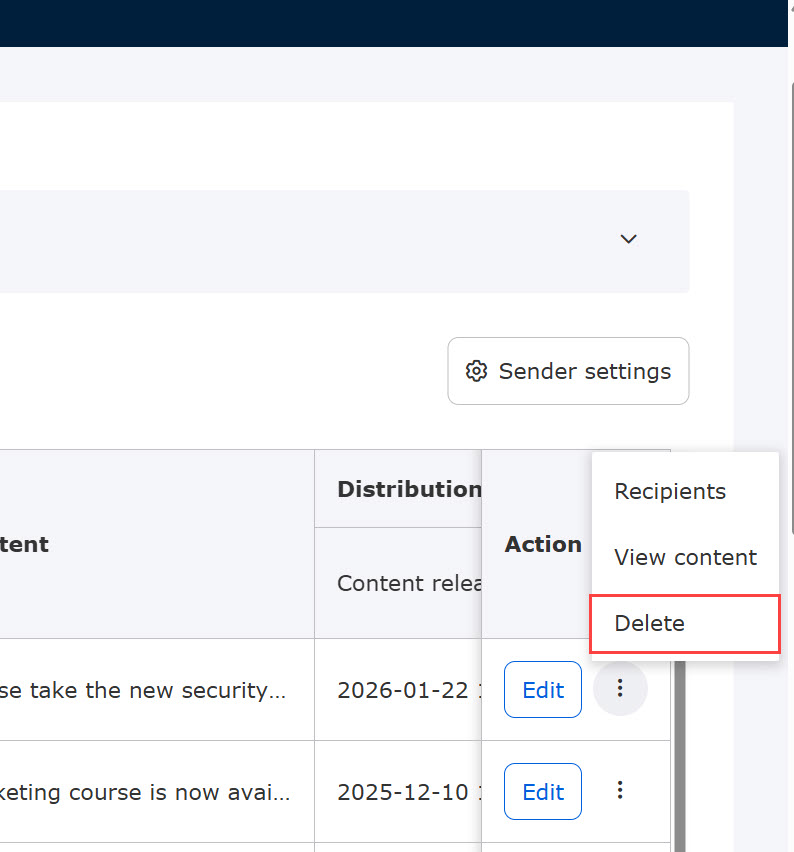The image size is (794, 852).
Task: Click the Sender settings button
Action: tap(568, 371)
